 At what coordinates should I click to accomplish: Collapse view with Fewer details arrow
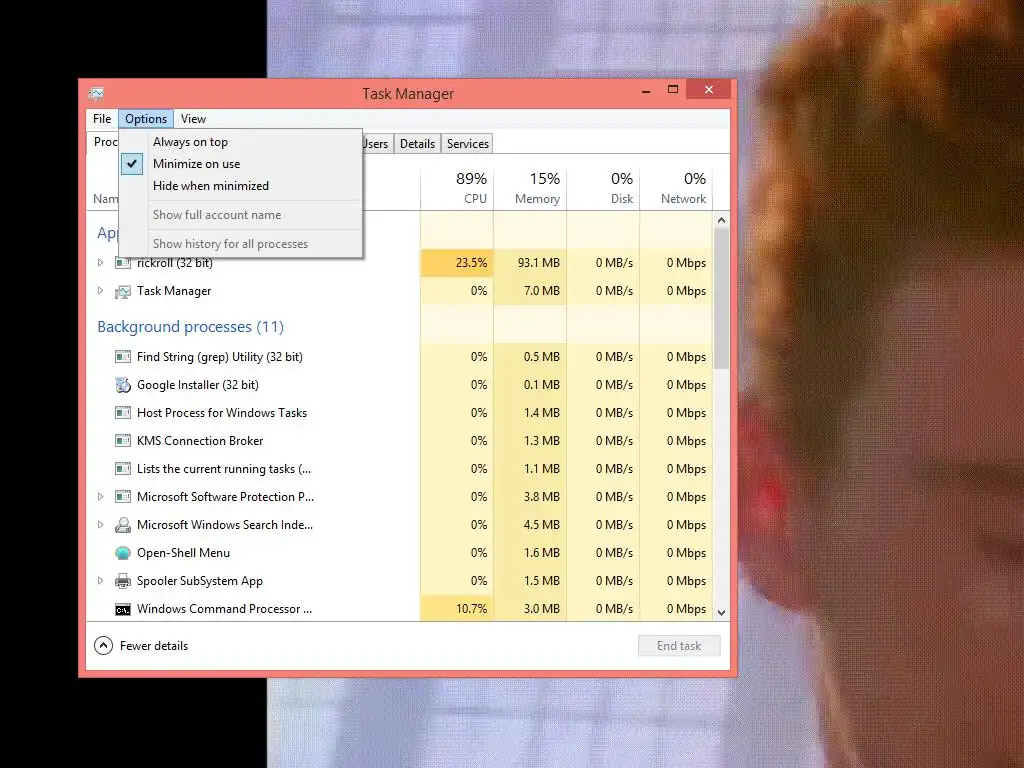[x=103, y=646]
